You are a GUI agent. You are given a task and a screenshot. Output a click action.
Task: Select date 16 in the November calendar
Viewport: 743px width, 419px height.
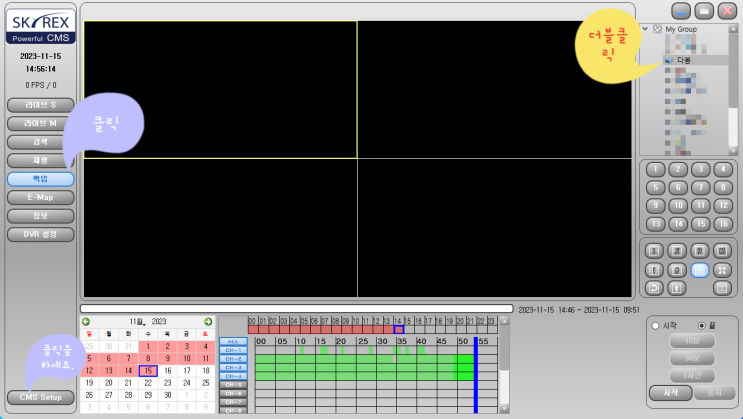pos(167,370)
